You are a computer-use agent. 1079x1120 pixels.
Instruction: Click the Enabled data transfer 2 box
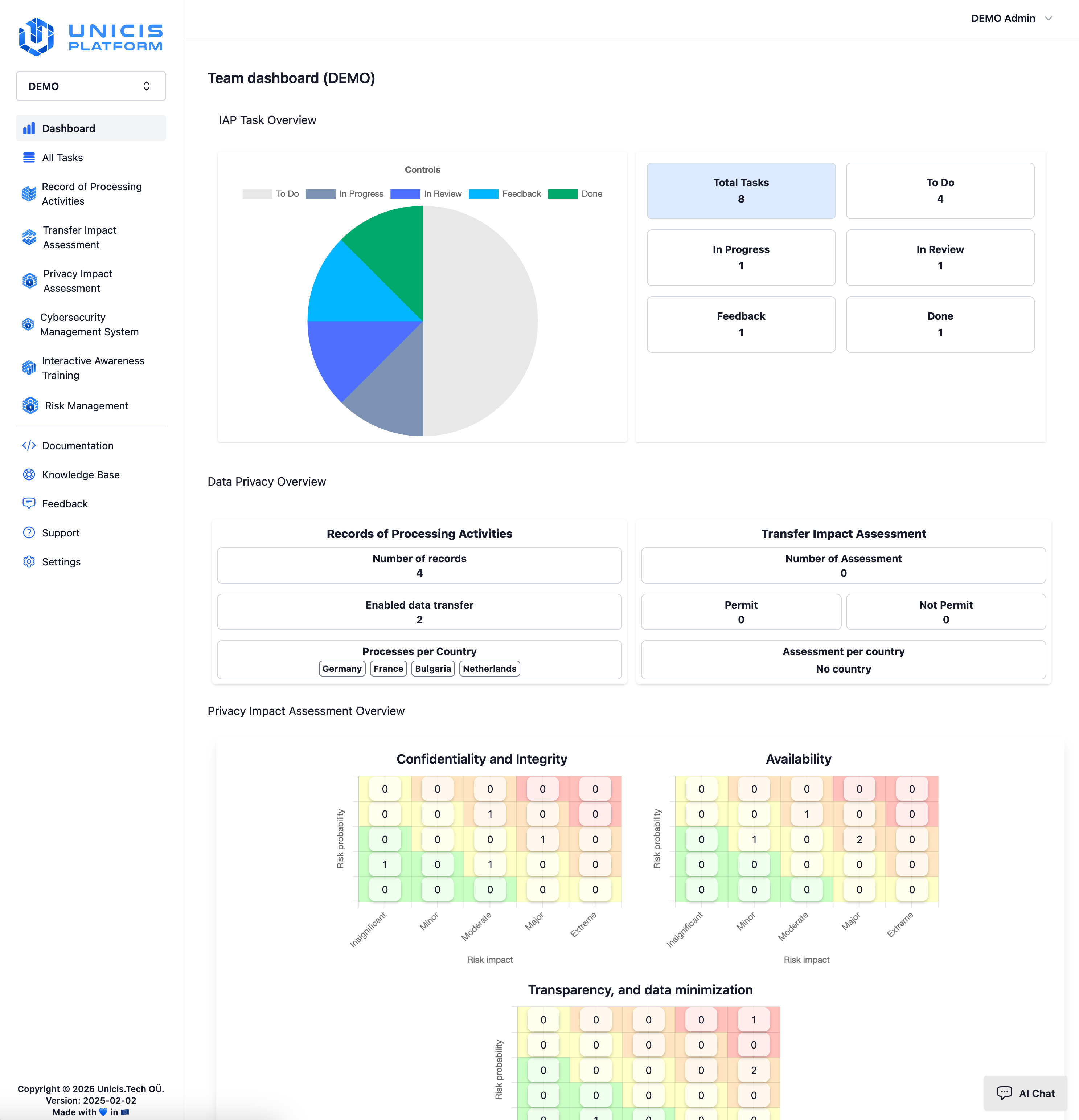(419, 612)
